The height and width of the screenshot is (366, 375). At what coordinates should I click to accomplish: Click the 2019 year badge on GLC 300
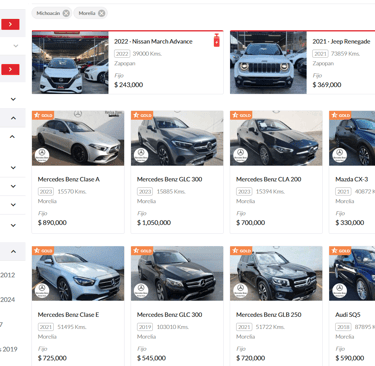pyautogui.click(x=145, y=327)
